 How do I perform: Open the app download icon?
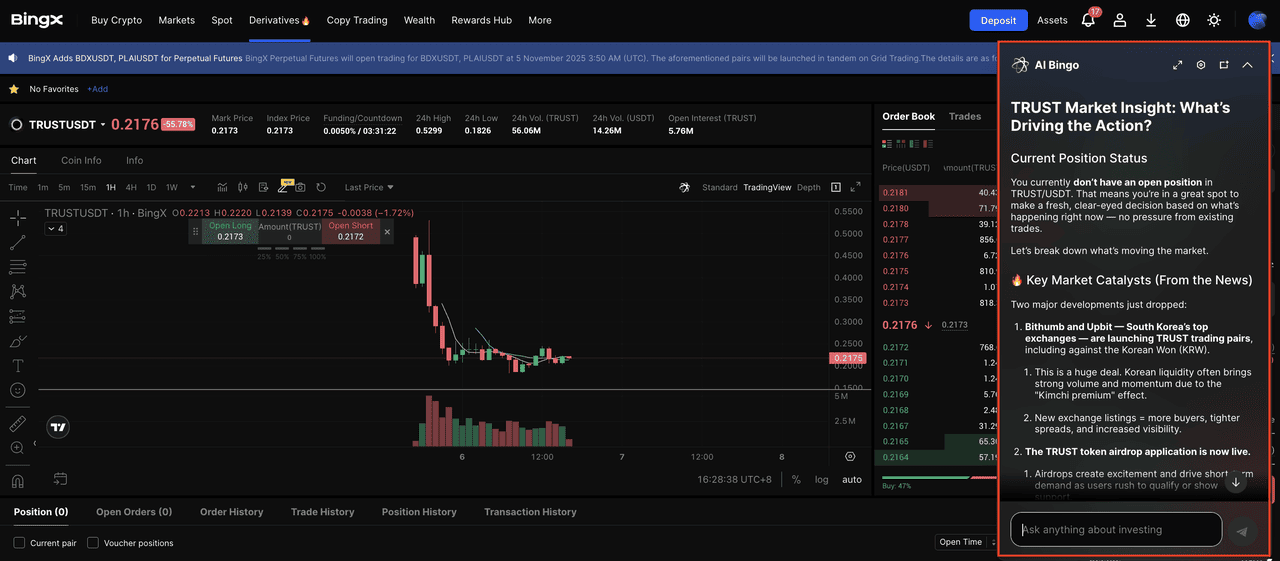pyautogui.click(x=1151, y=20)
